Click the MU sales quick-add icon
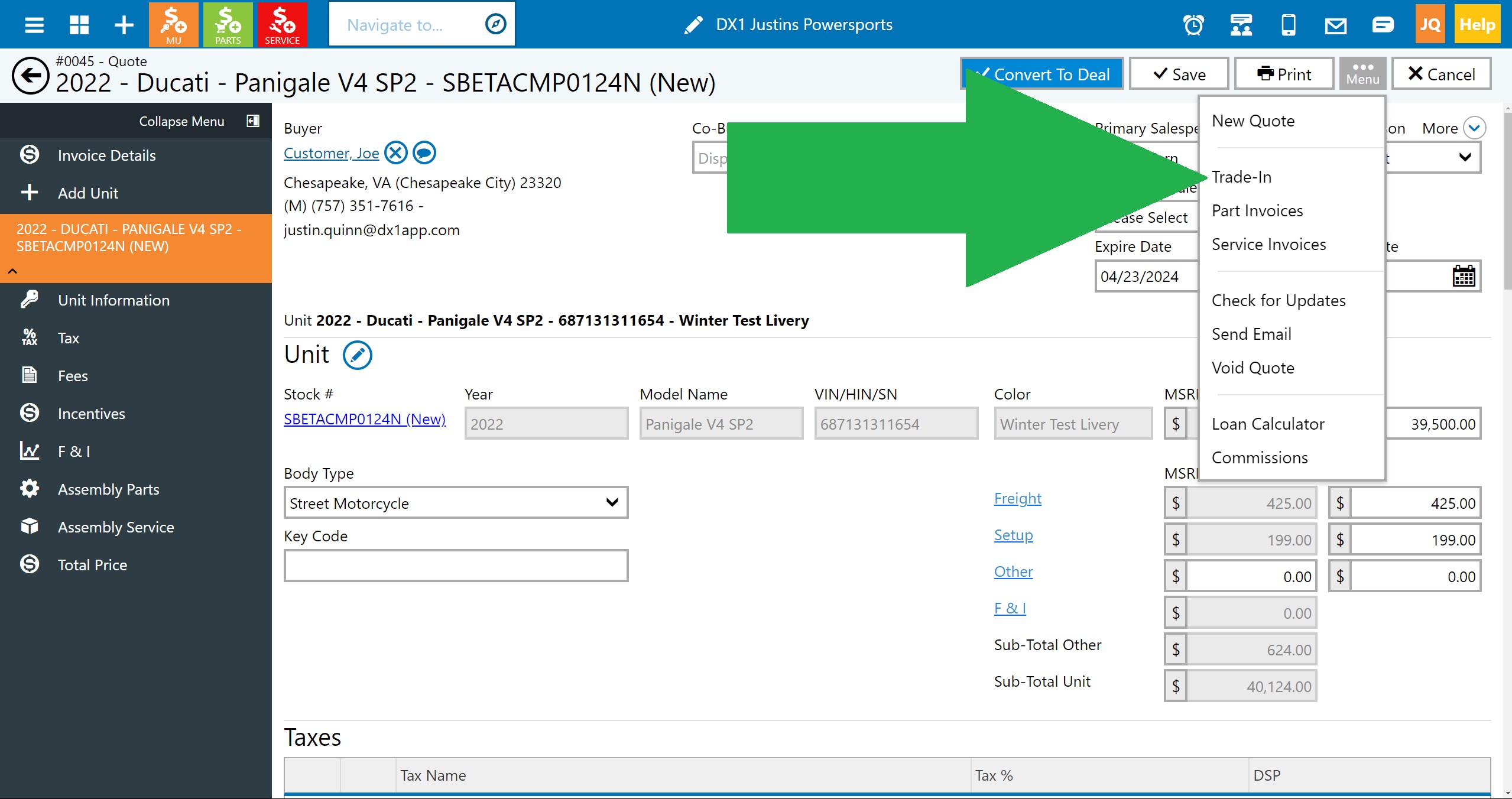 click(x=173, y=24)
